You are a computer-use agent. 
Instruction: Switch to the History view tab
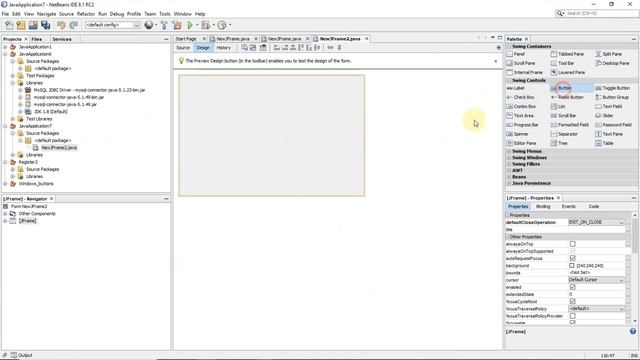pyautogui.click(x=223, y=48)
